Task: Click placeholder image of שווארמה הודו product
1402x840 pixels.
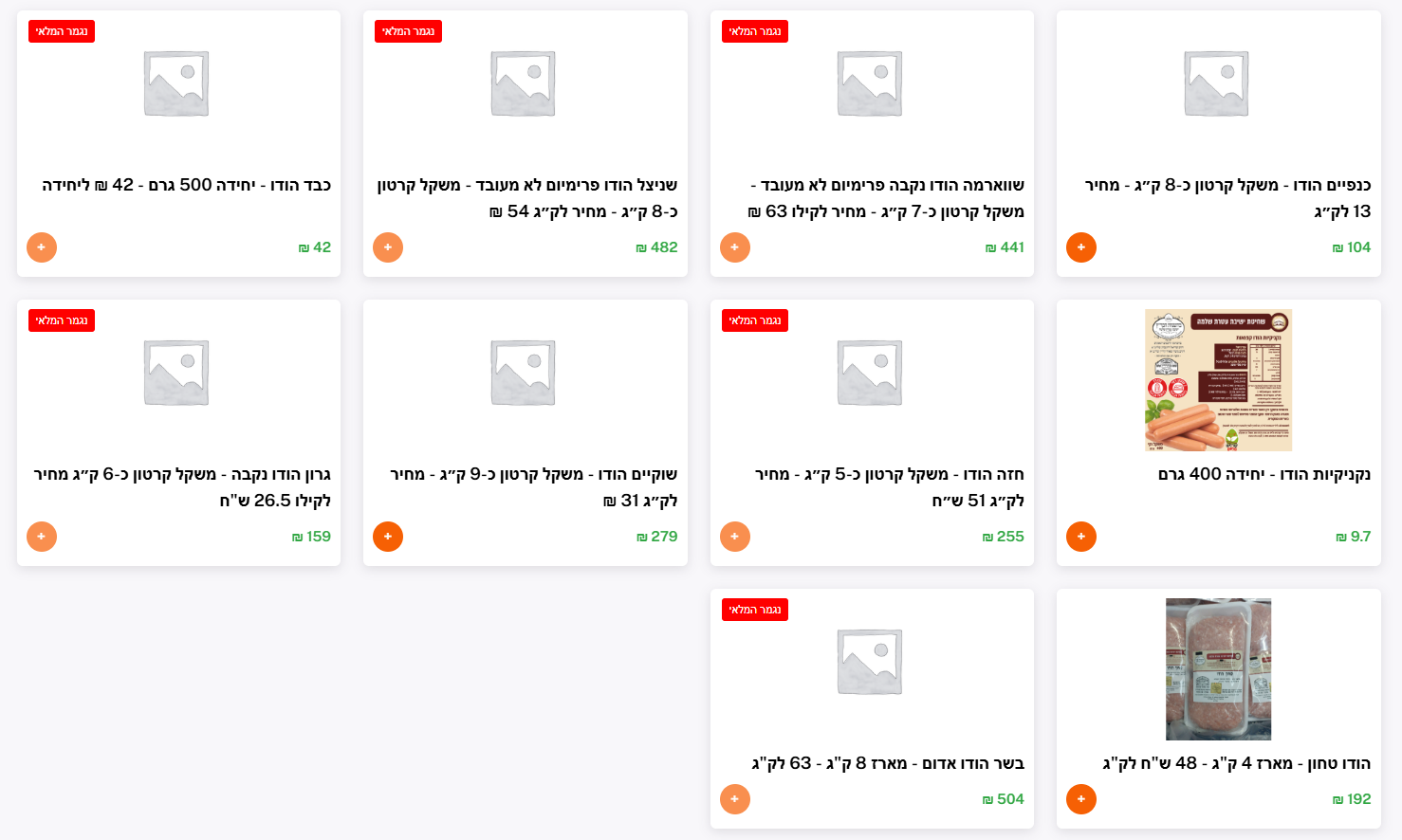Action: 870,83
